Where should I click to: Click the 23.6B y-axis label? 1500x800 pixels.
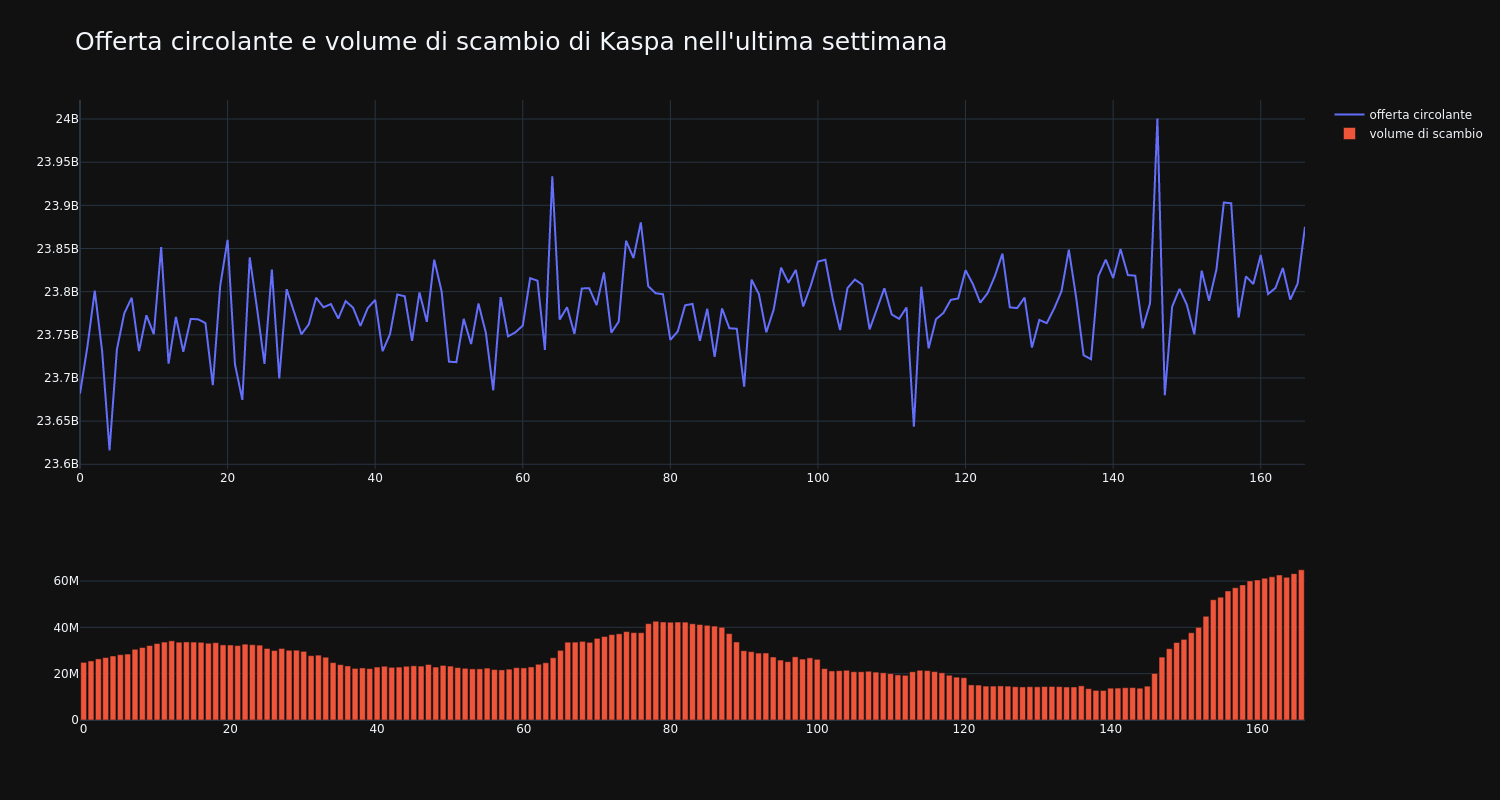tap(61, 464)
